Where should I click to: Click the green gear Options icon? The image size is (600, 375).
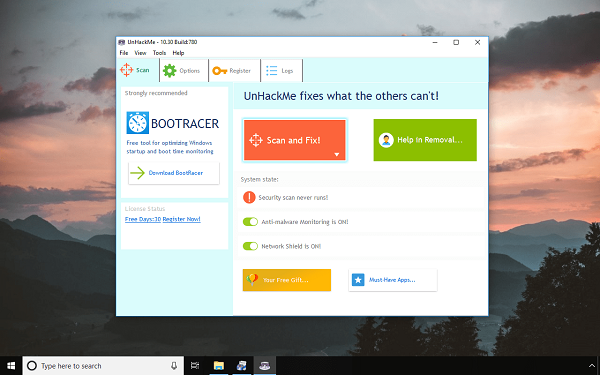[170, 71]
